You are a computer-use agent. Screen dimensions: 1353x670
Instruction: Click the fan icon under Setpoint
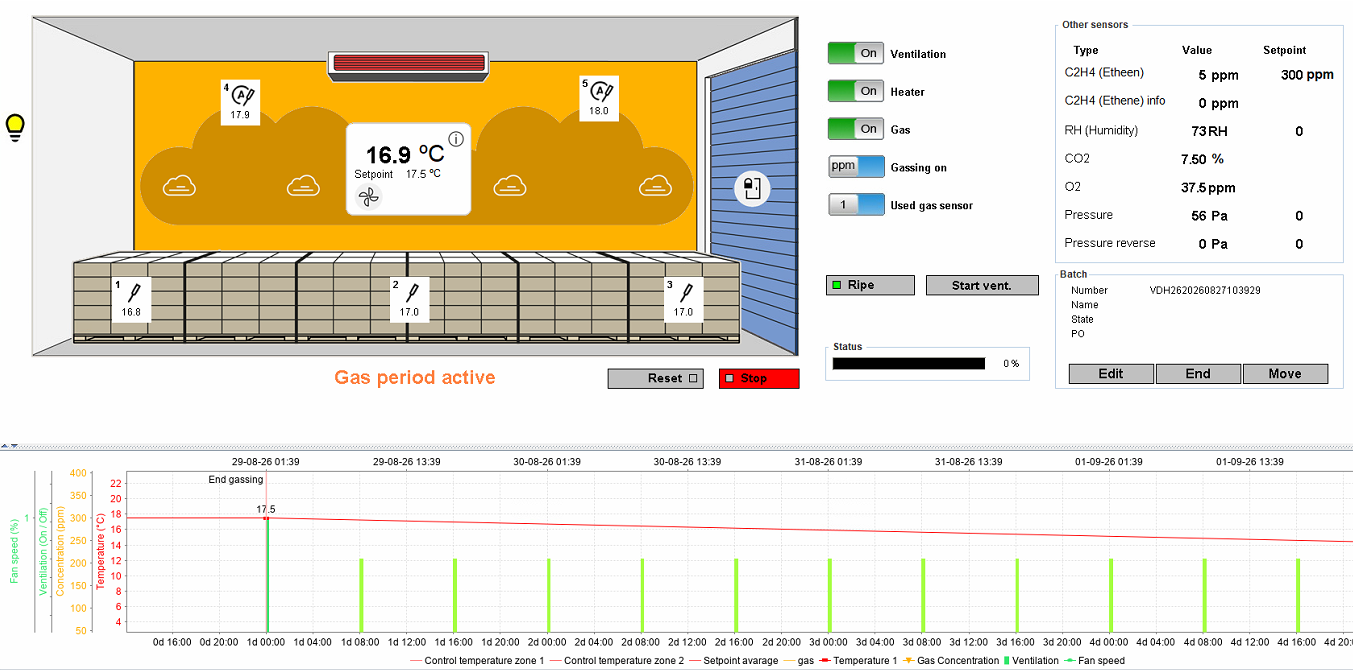pos(369,197)
